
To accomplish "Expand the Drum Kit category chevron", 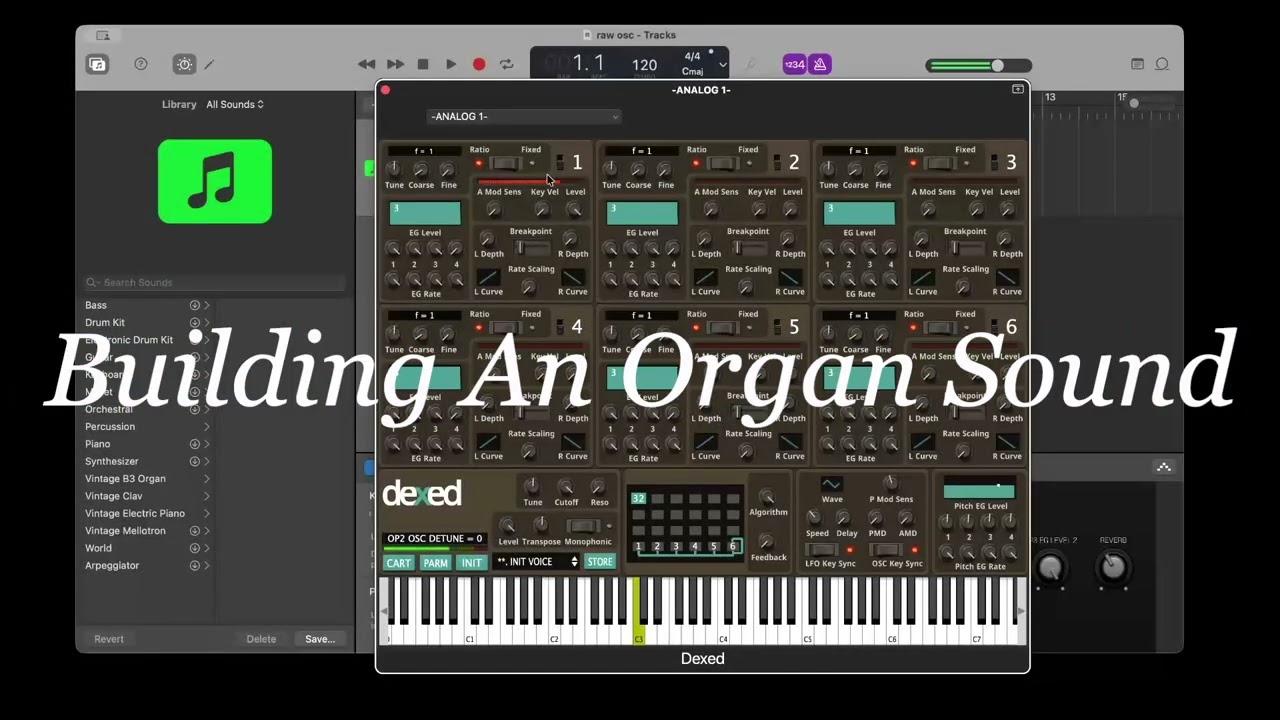I will [x=207, y=322].
